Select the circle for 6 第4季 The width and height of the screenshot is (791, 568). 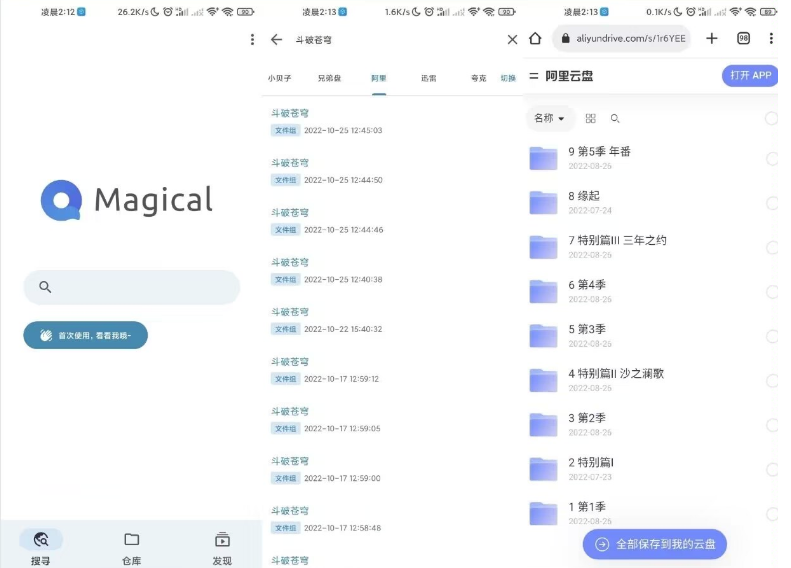pyautogui.click(x=772, y=292)
